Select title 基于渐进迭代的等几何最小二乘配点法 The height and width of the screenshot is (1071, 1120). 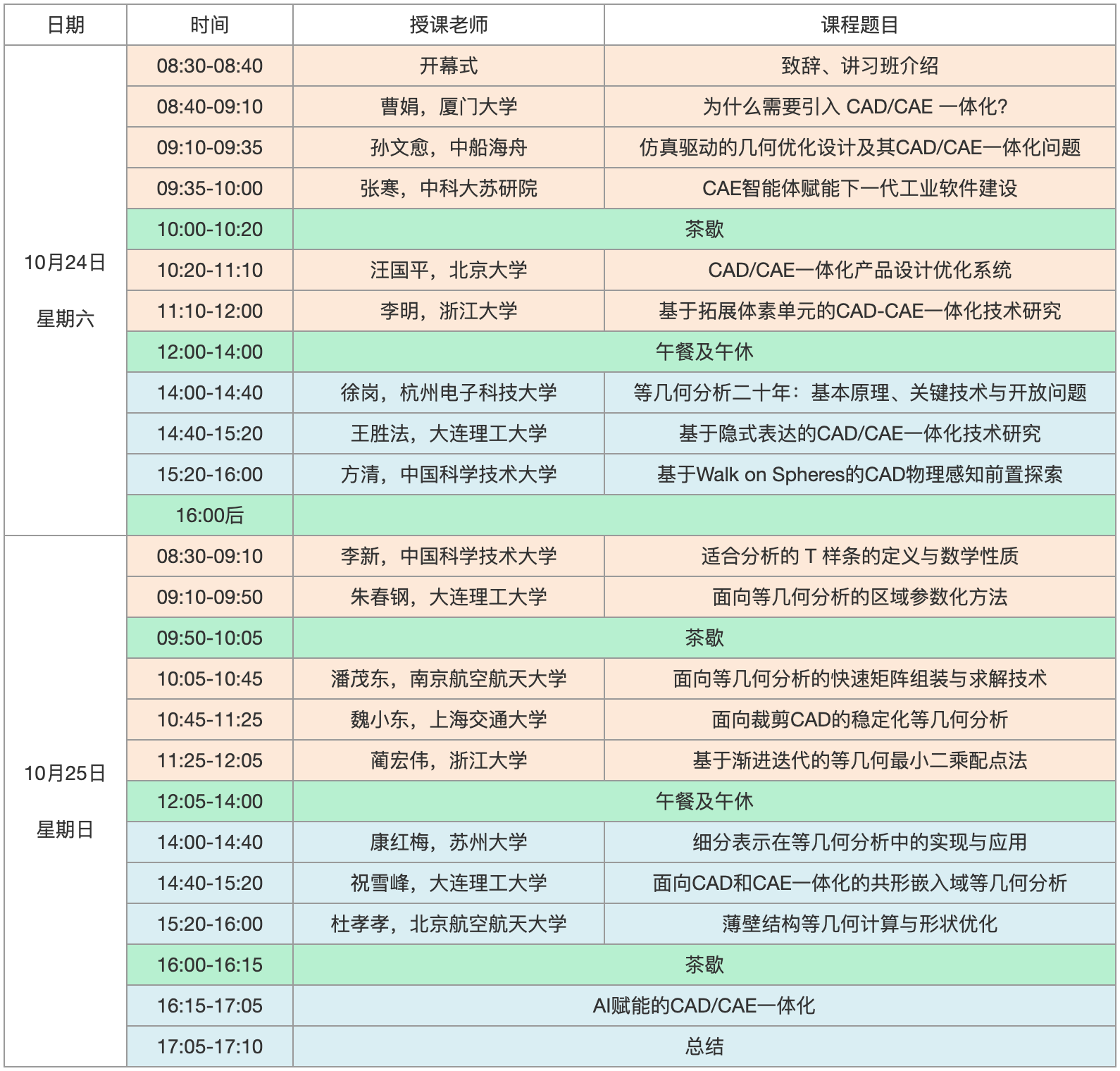click(860, 760)
